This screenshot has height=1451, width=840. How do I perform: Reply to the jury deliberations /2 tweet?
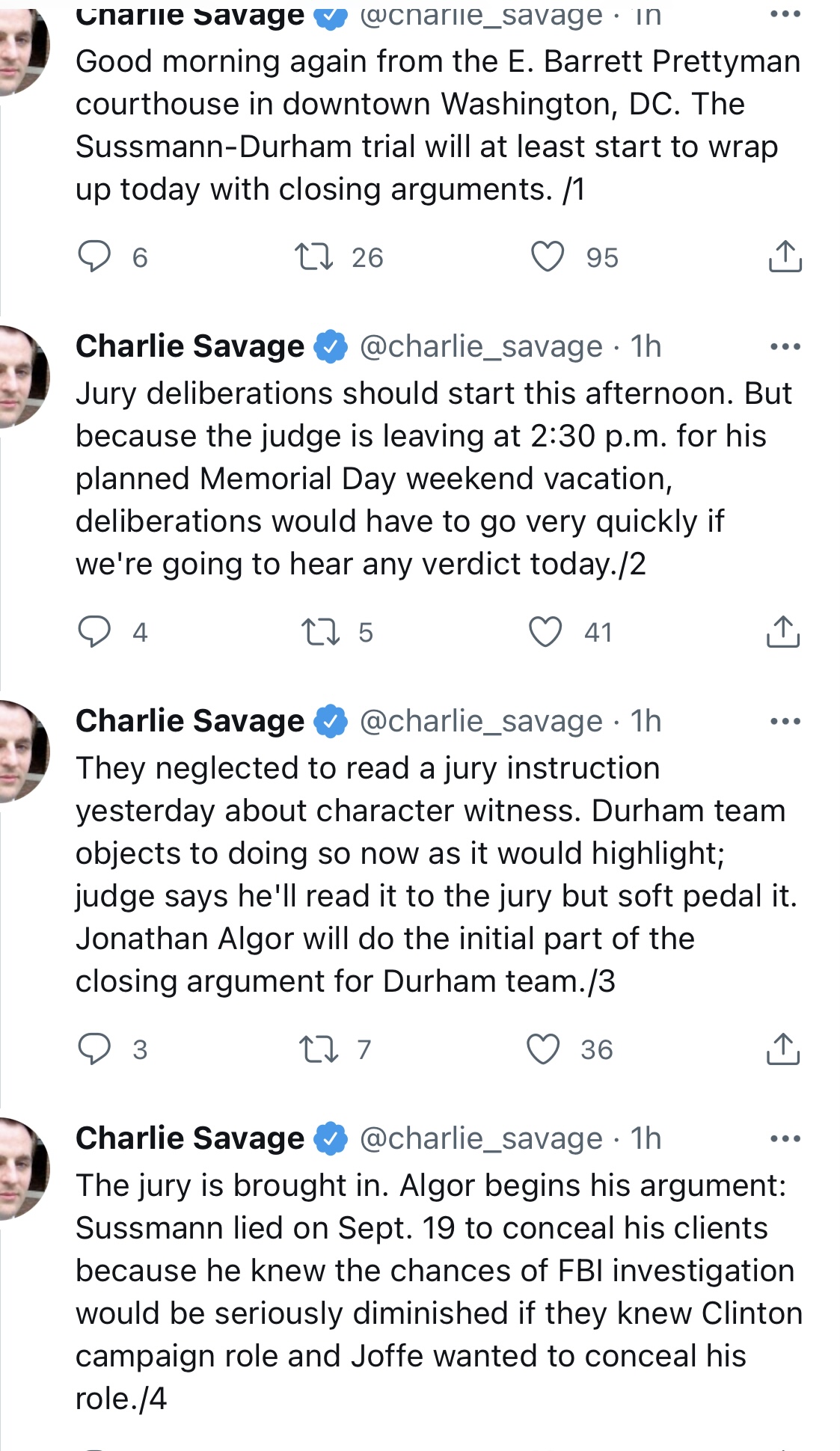point(95,632)
